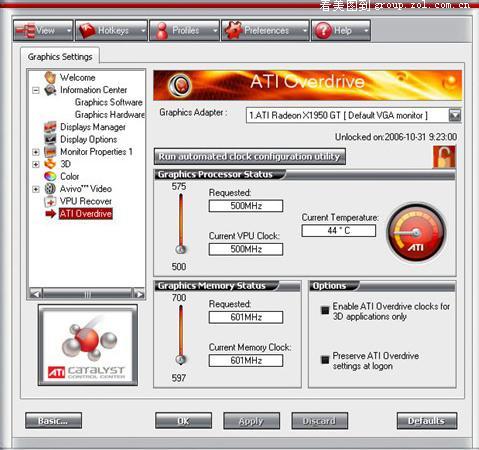Click the ATI temperature gauge
Viewport: 479px width, 450px height.
(x=416, y=233)
